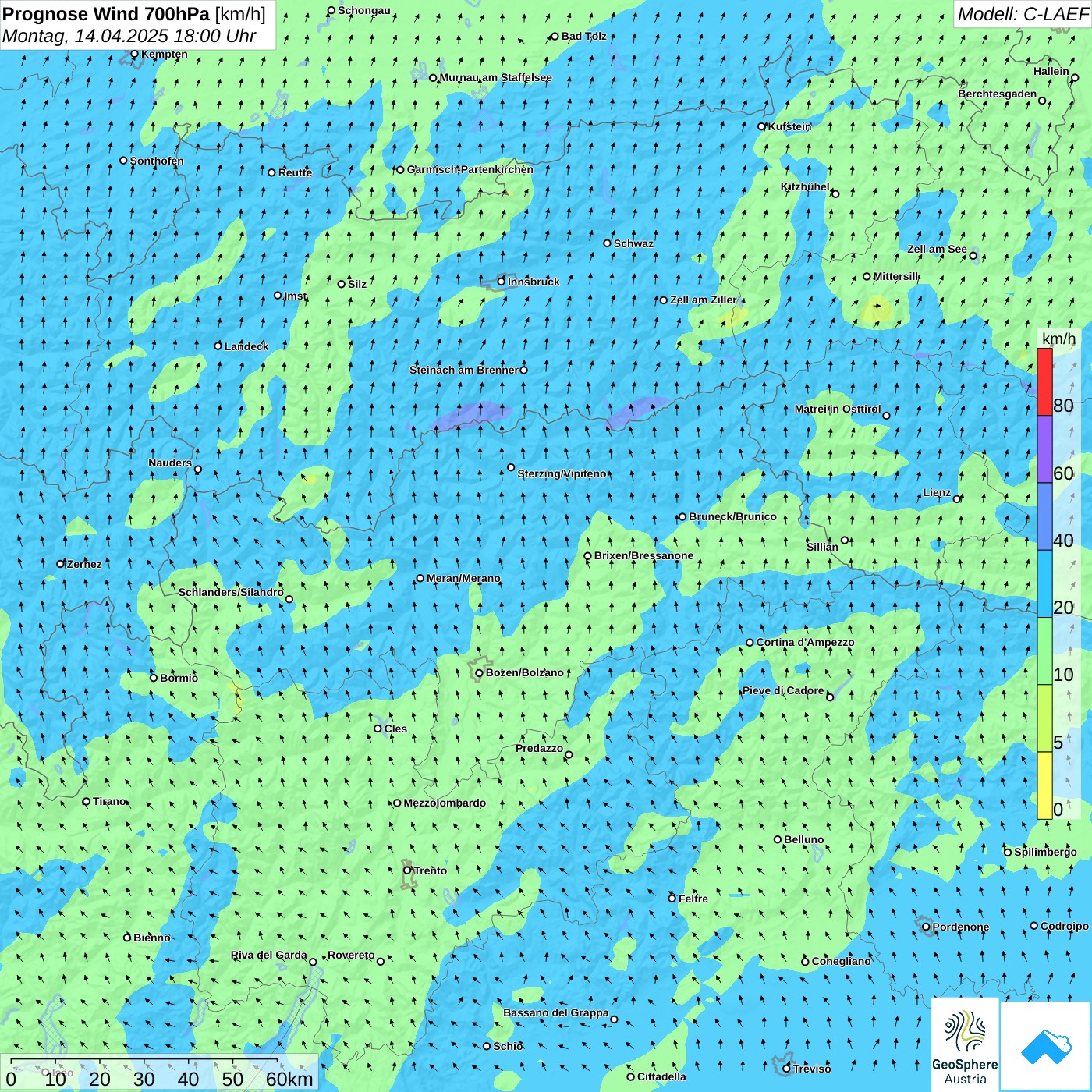Select the Steinach am Brenner label
The image size is (1092, 1092).
coord(464,370)
